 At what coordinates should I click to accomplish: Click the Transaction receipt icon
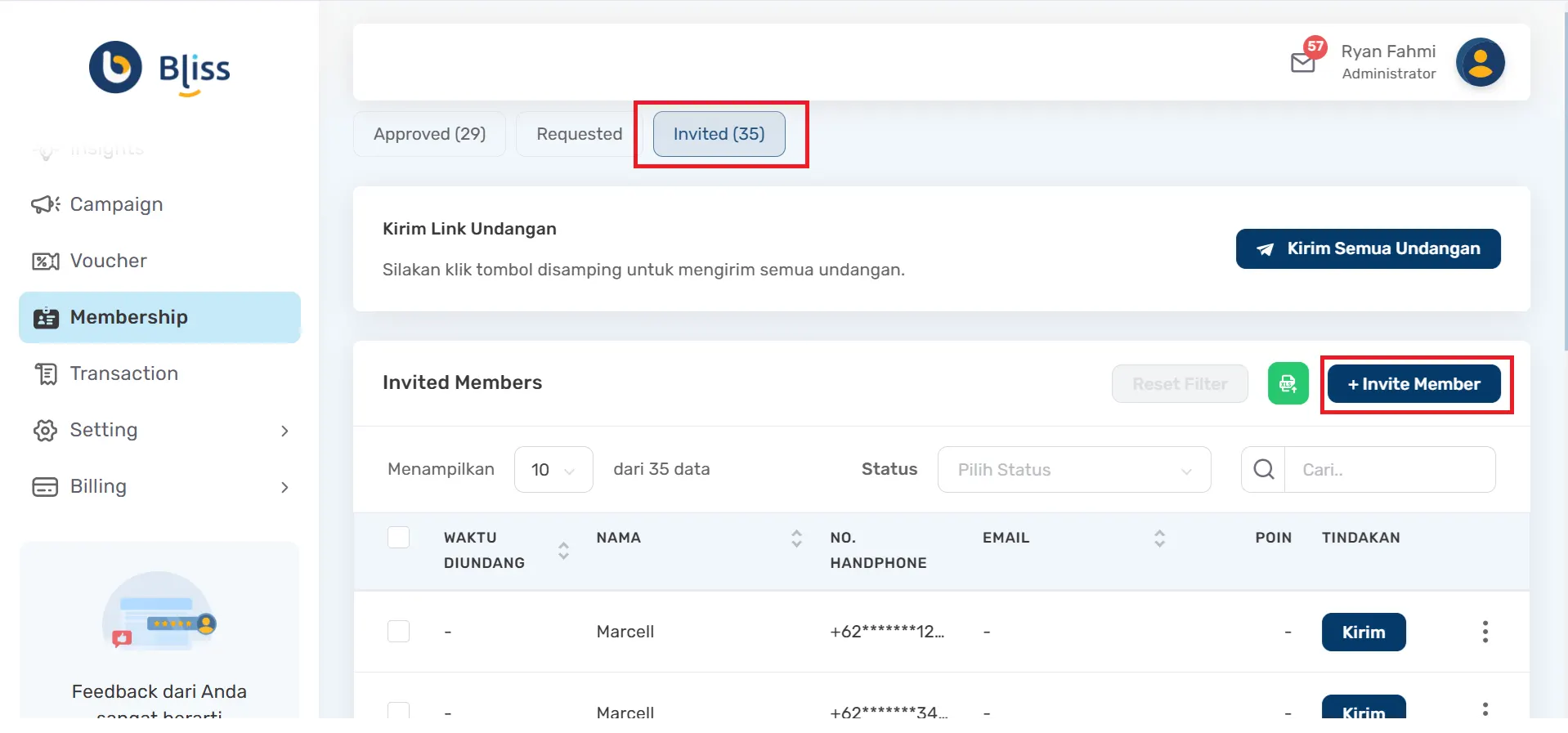[46, 373]
